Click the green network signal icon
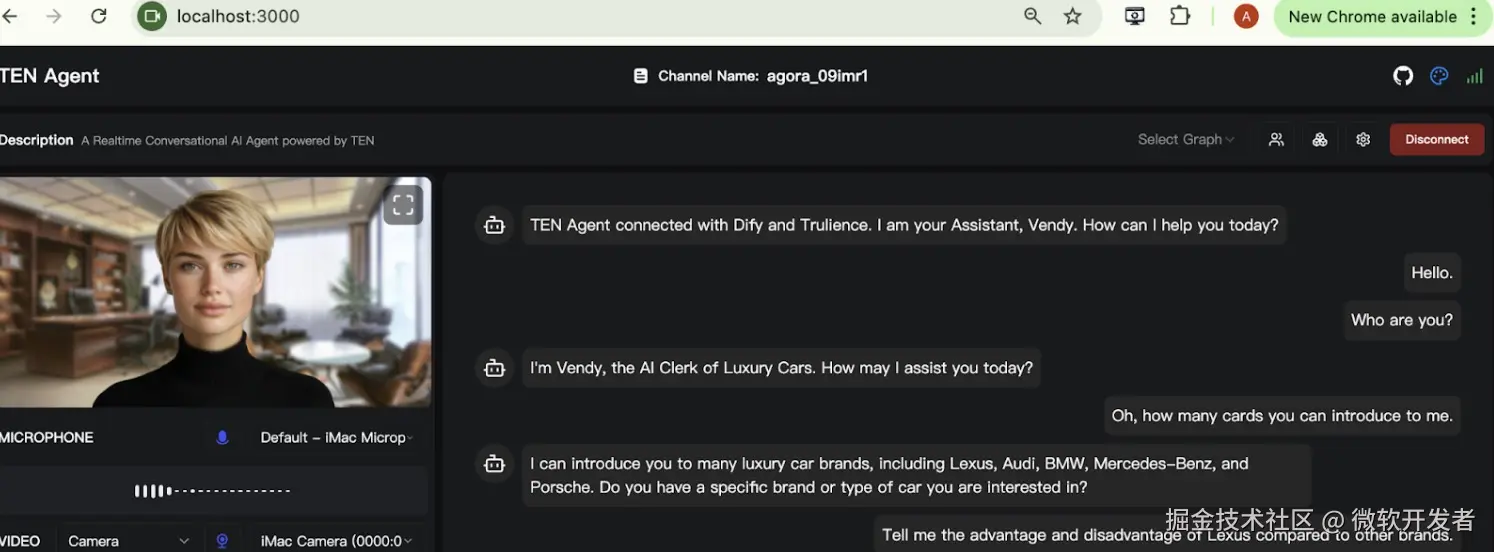 pyautogui.click(x=1474, y=76)
